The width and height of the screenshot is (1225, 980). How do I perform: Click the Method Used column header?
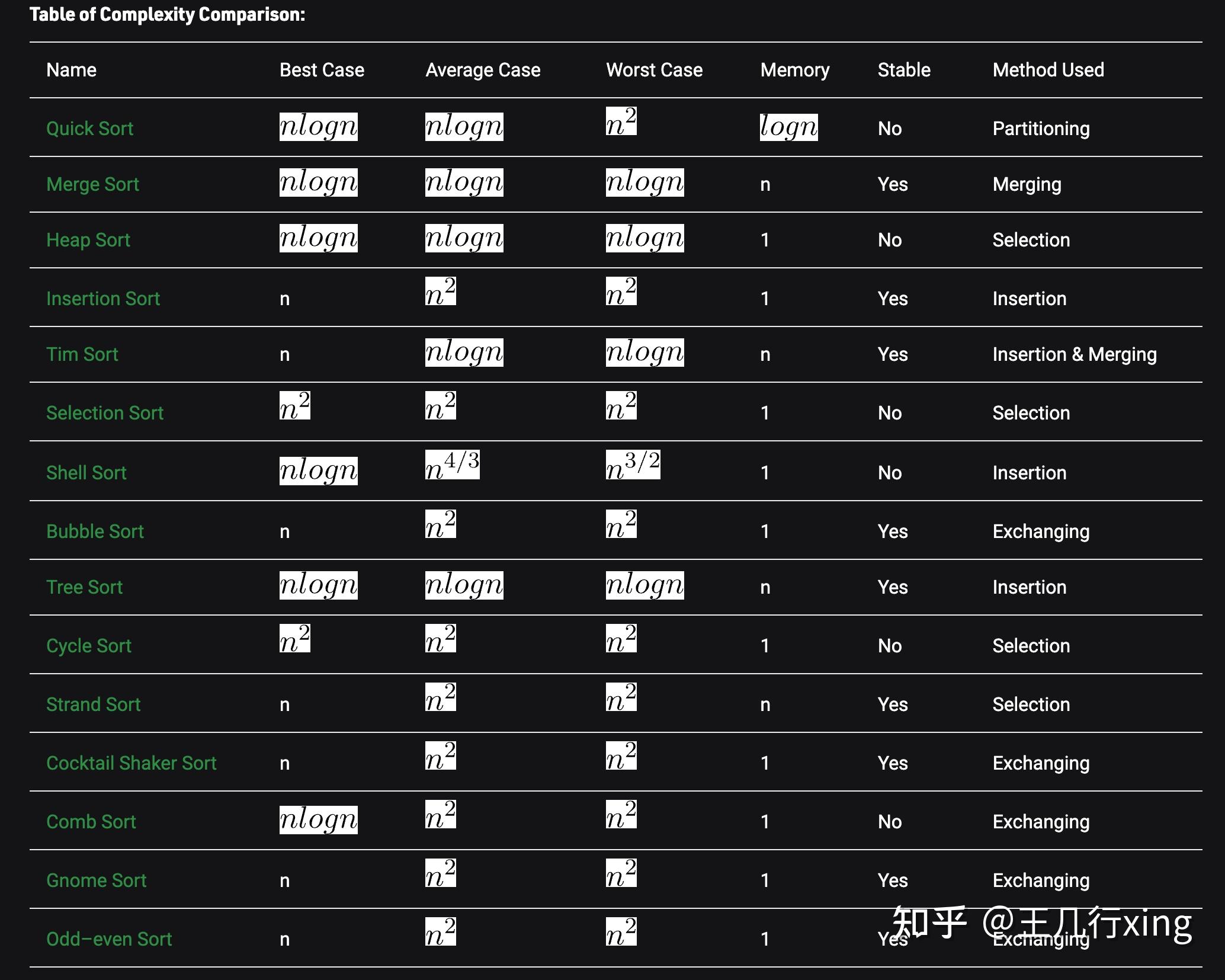(x=1048, y=70)
